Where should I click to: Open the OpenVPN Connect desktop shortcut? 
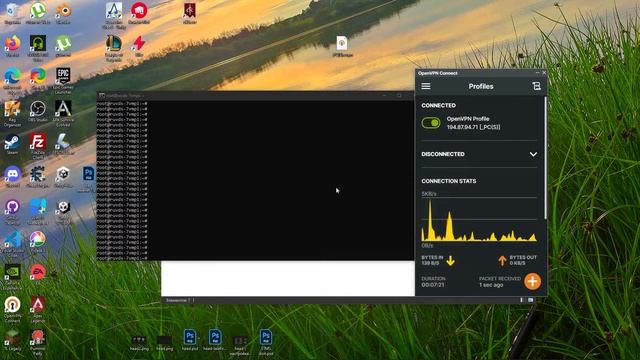12,309
